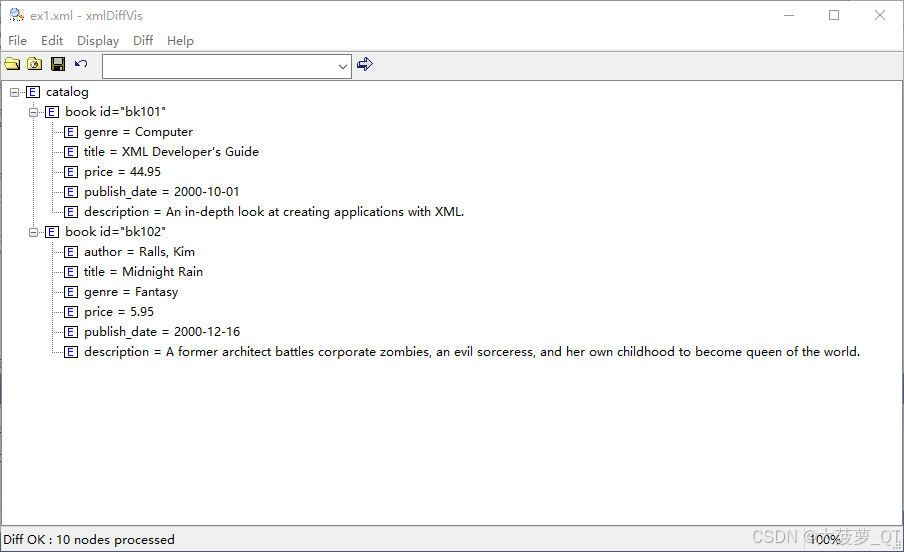Viewport: 904px width, 552px height.
Task: Minimize the xmlDiffVis window
Action: [789, 16]
